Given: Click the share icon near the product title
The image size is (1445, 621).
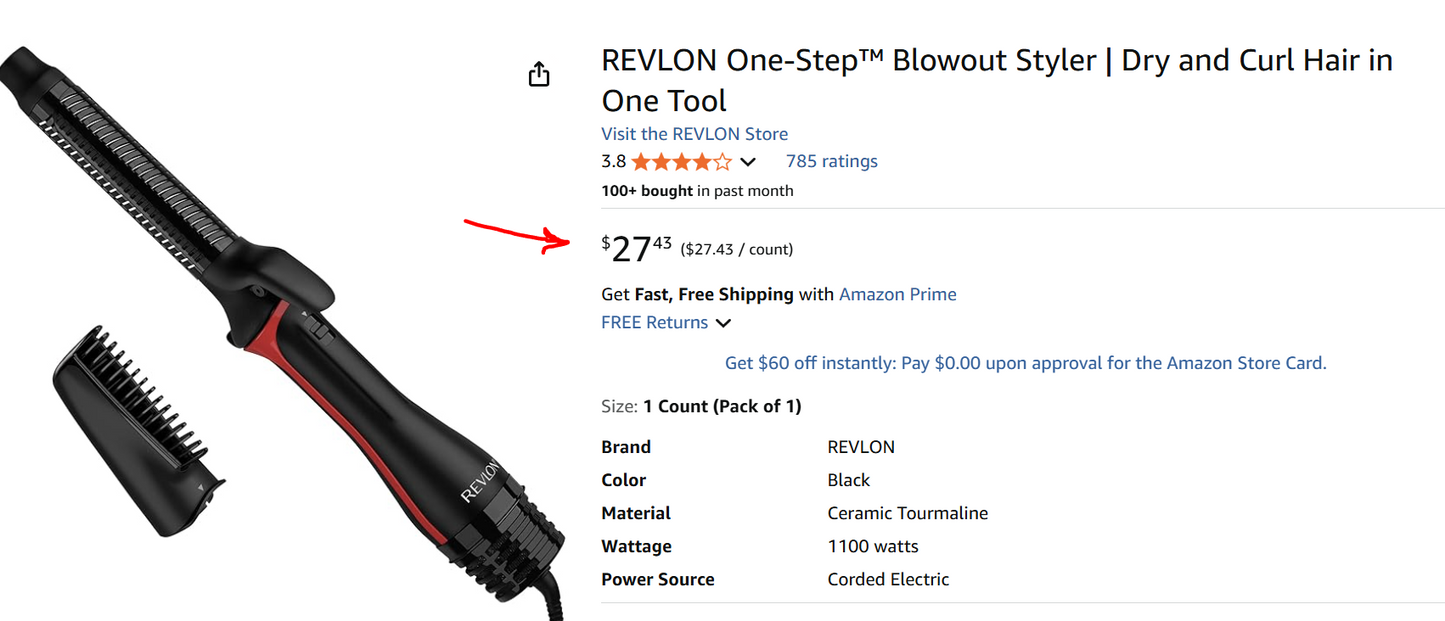Looking at the screenshot, I should (x=539, y=73).
